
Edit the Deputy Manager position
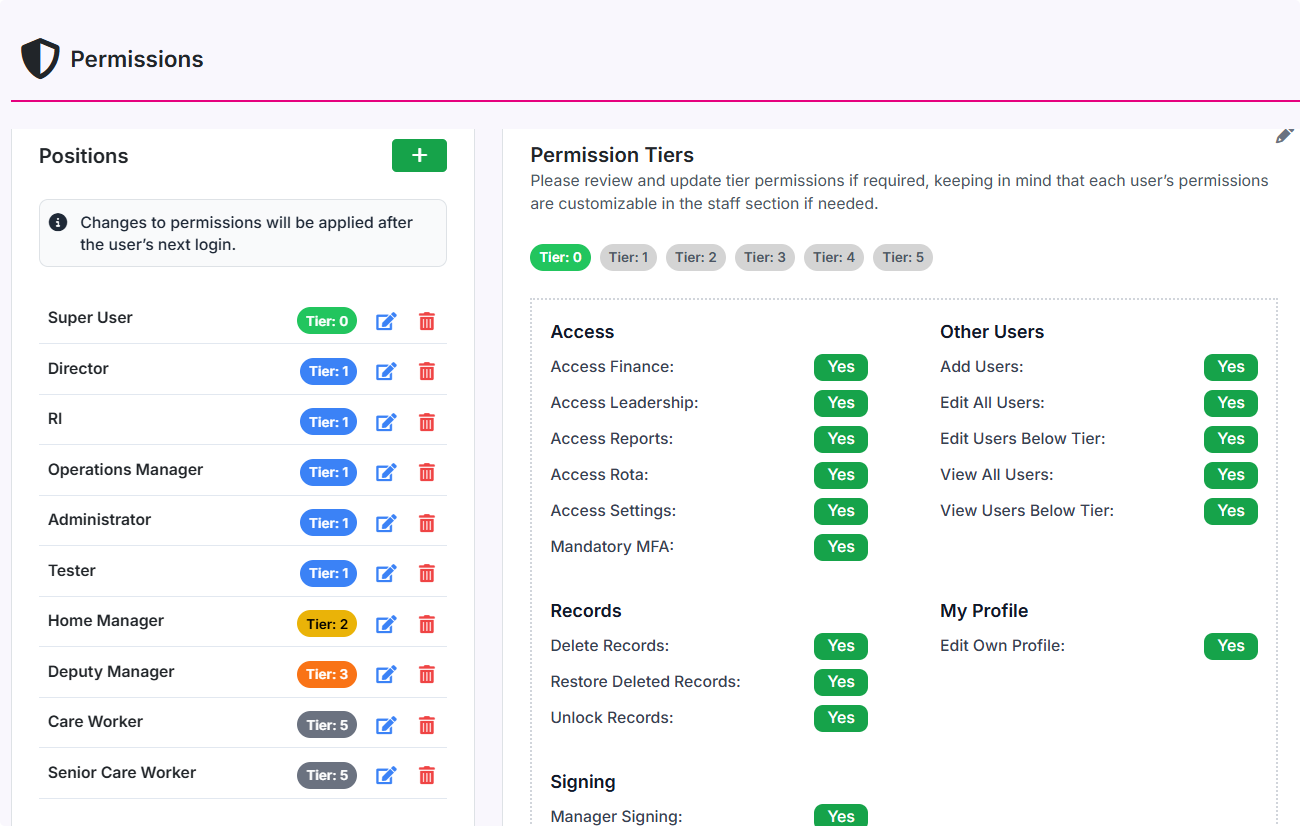[386, 674]
